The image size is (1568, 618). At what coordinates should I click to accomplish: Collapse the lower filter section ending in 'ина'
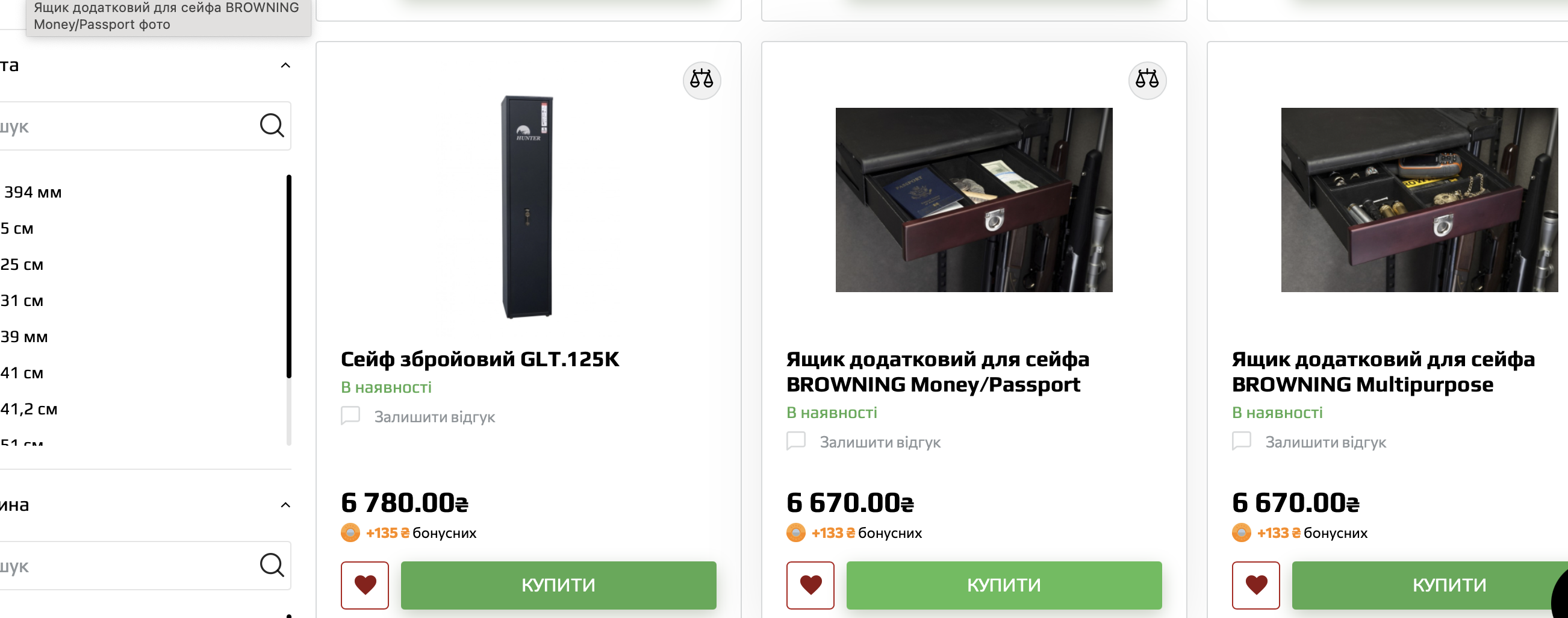click(x=285, y=505)
